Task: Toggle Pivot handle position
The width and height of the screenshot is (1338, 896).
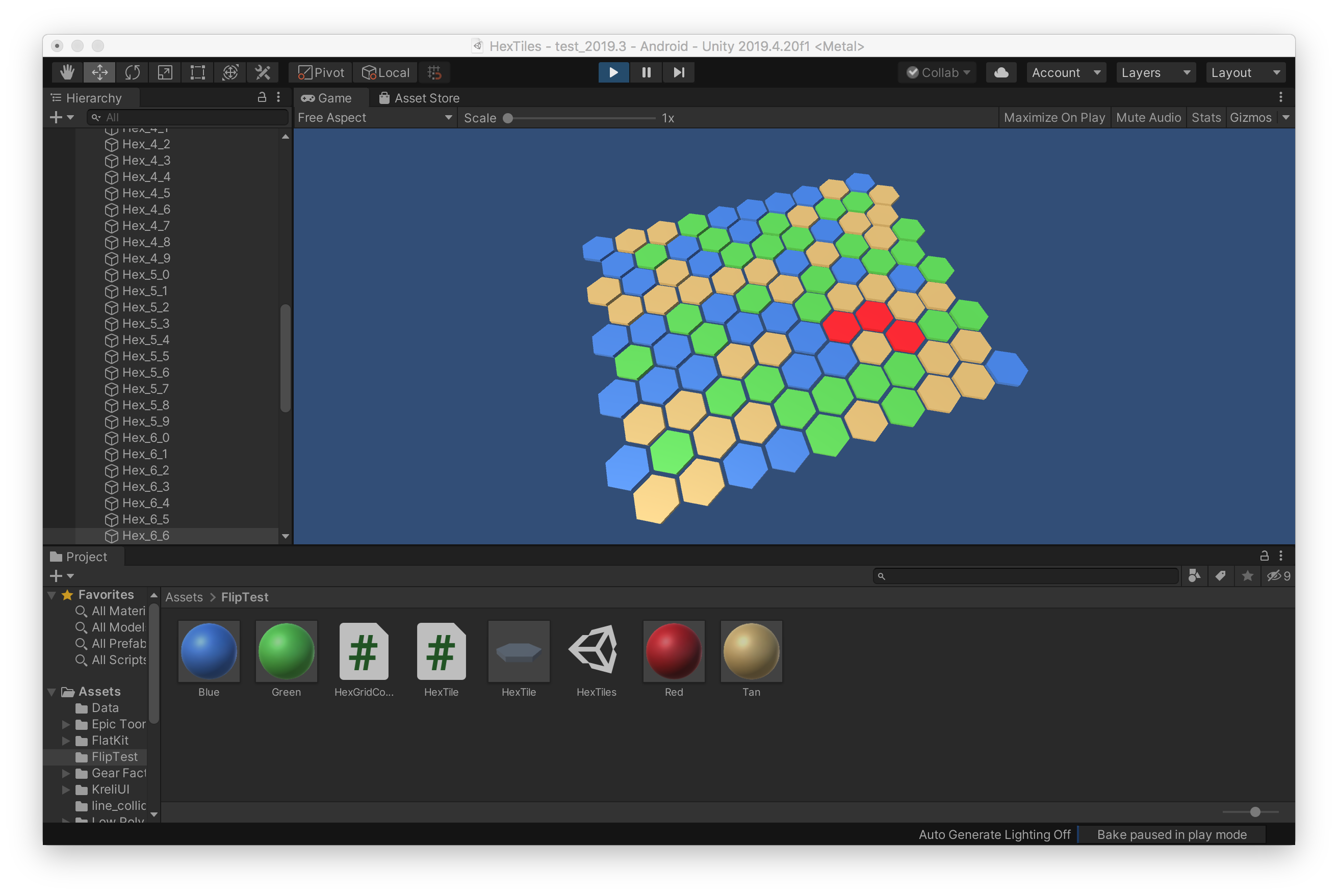Action: [321, 72]
